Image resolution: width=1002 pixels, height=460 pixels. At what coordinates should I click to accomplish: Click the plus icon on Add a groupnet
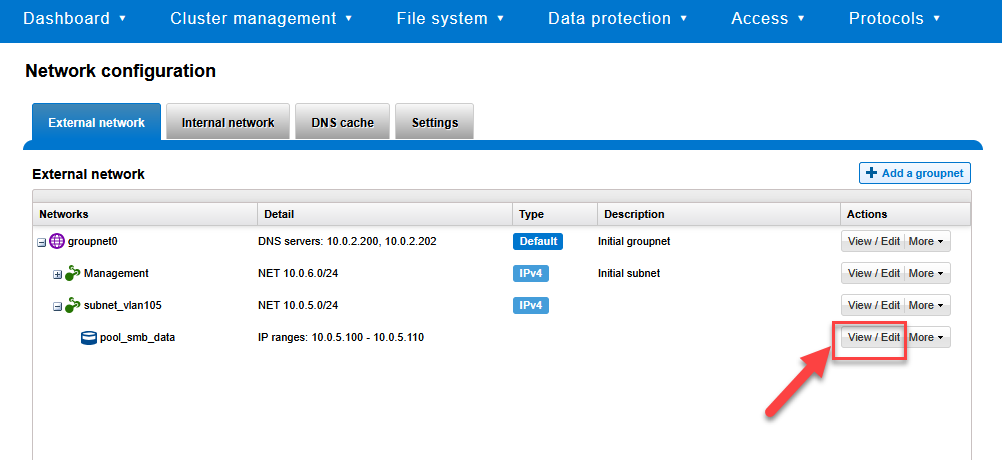point(871,173)
